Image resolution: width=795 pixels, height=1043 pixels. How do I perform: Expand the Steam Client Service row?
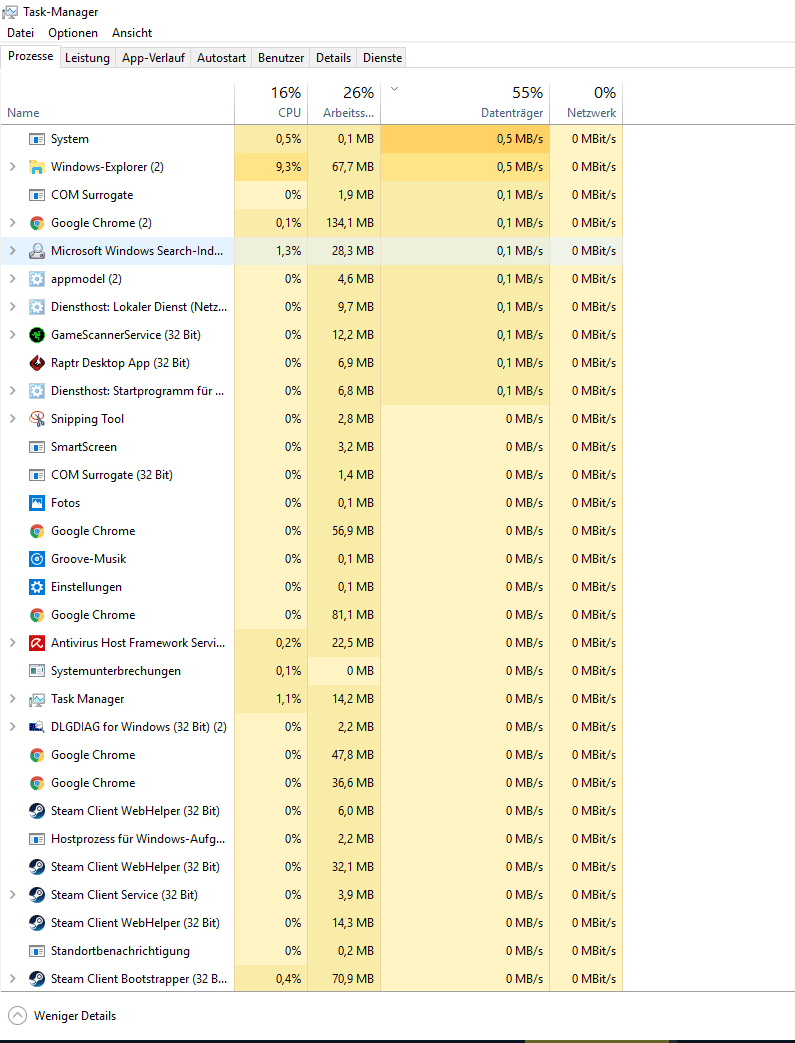click(x=13, y=895)
